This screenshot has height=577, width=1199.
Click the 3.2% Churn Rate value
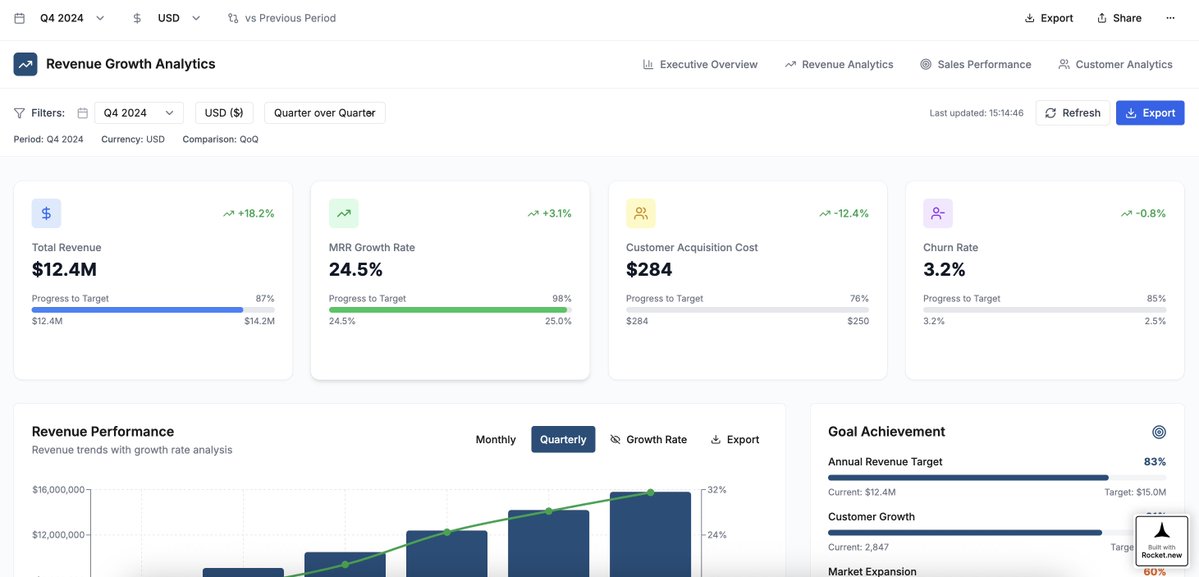pos(944,270)
